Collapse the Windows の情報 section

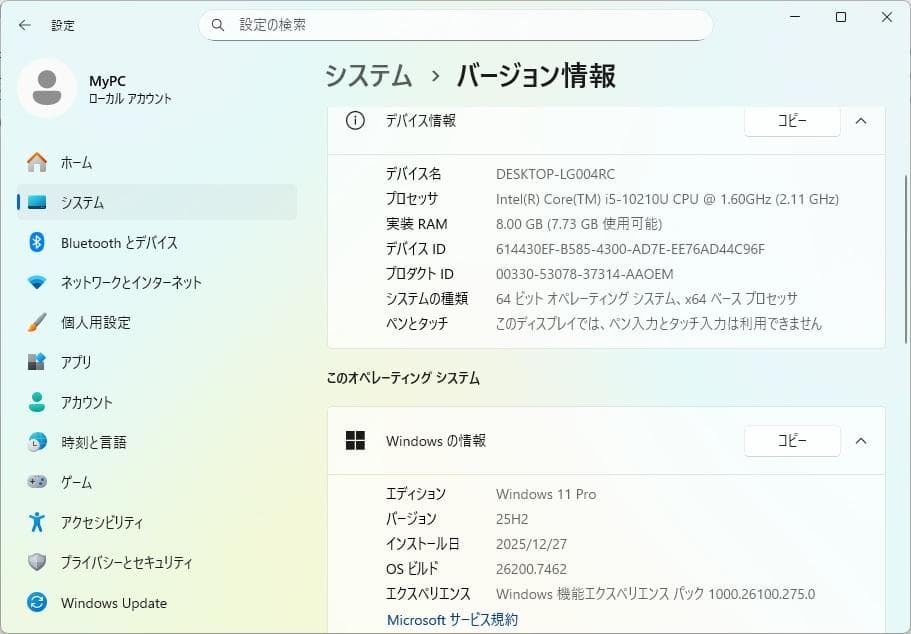pyautogui.click(x=861, y=440)
